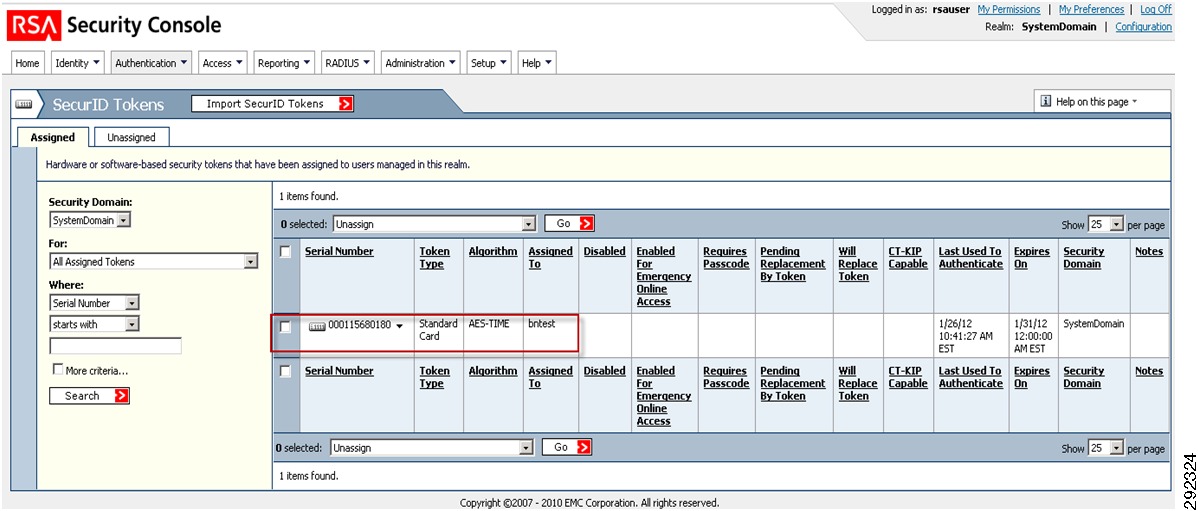
Task: Sort by Assigned To in top header
Action: click(550, 257)
